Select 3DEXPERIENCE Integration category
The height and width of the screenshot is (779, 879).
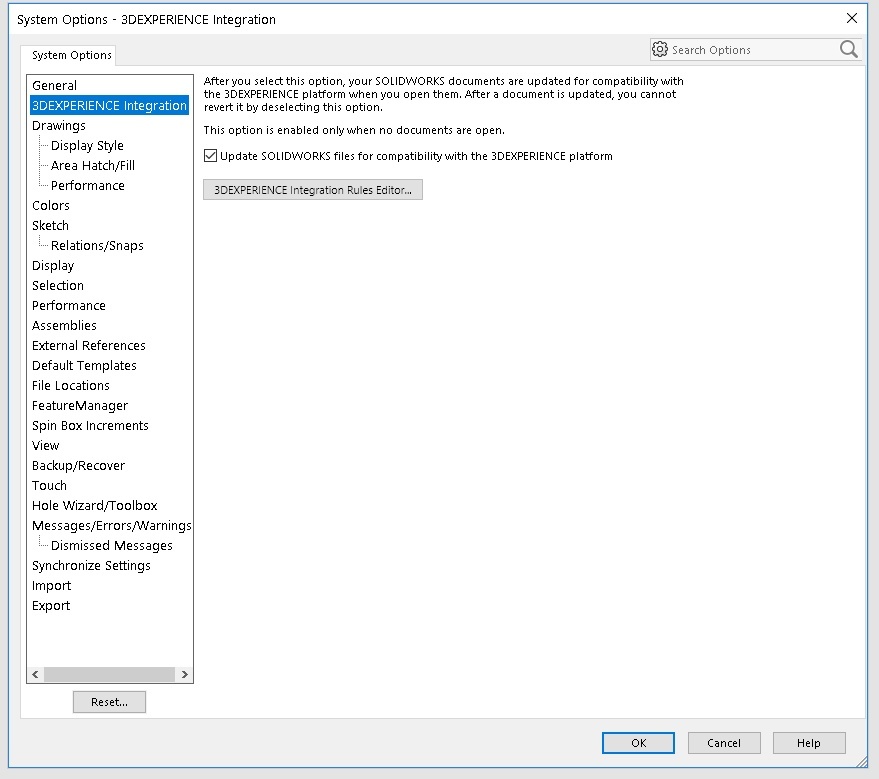click(109, 105)
